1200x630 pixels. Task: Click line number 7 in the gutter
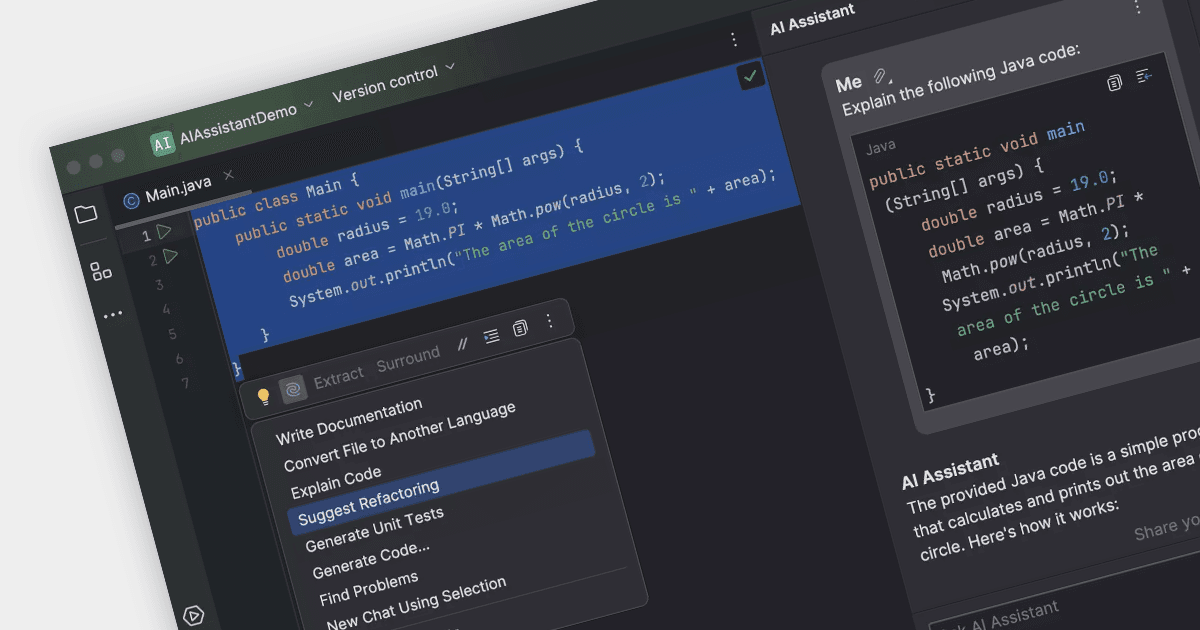point(185,383)
